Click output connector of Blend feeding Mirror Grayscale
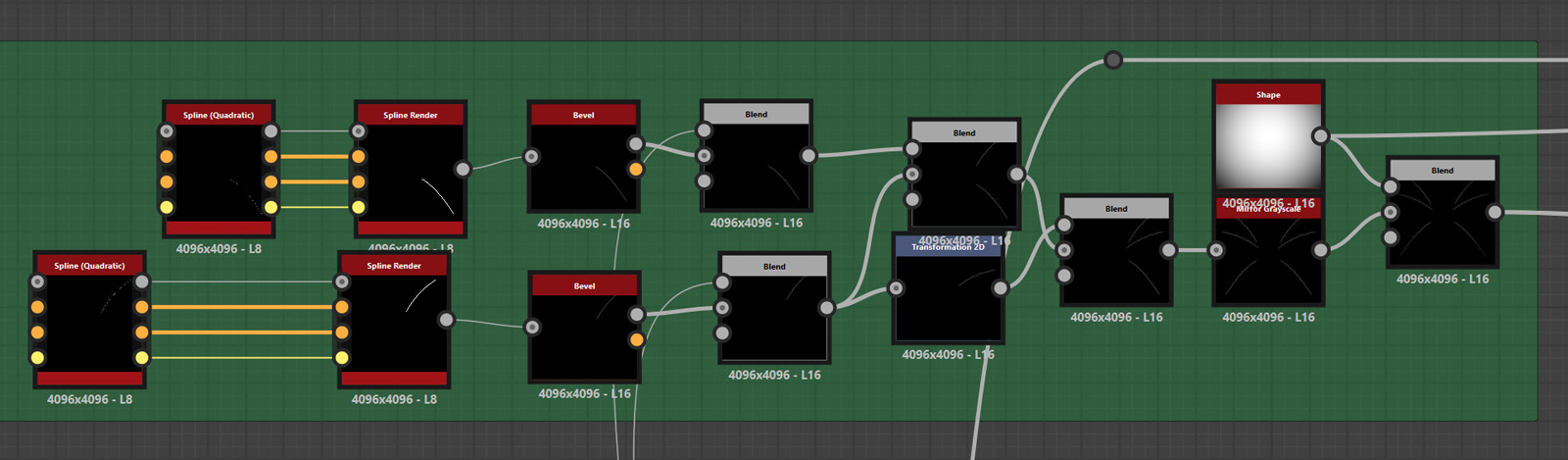This screenshot has width=1568, height=460. (x=1168, y=250)
